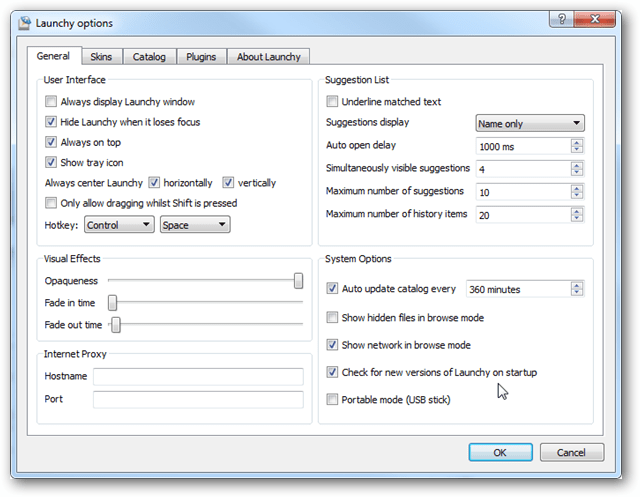Open the Space hotkey key dropdown
This screenshot has height=497, width=640.
coord(195,225)
